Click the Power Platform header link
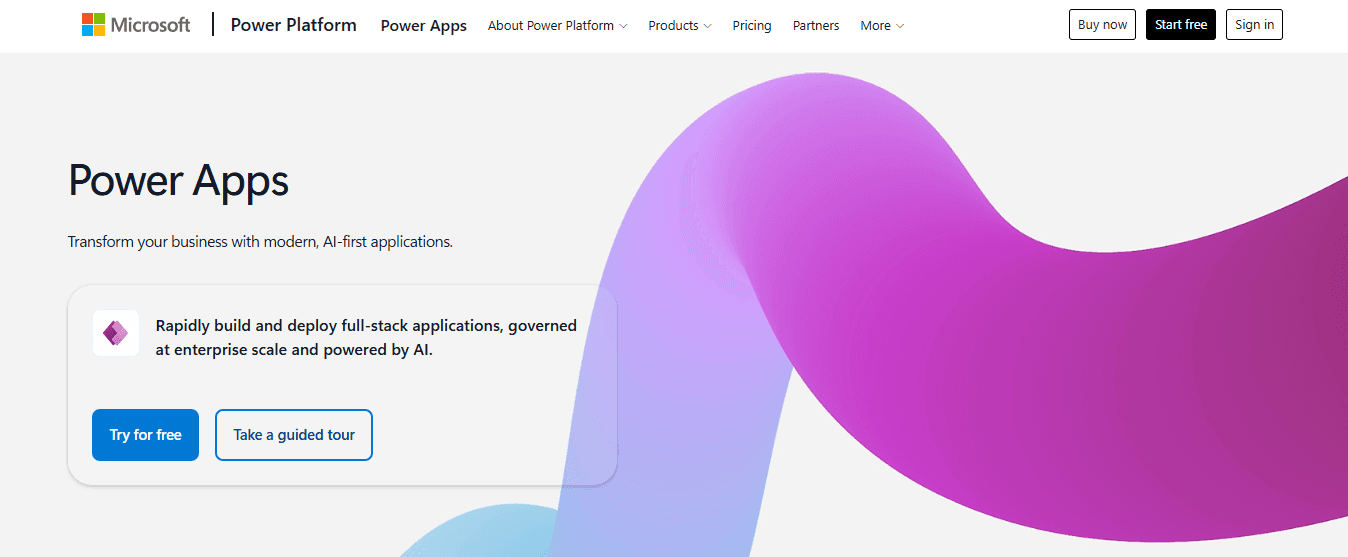 (x=293, y=25)
